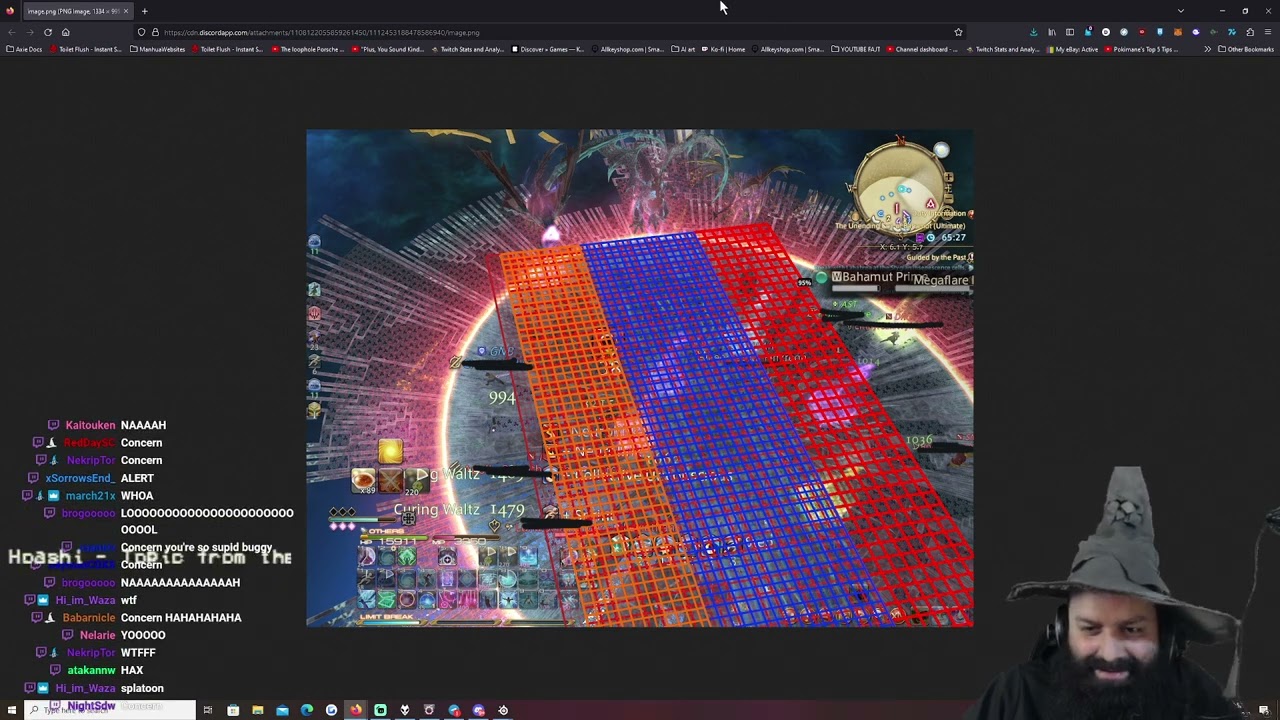Click chat user Kaitouken
Viewport: 1280px width, 720px height.
90,425
